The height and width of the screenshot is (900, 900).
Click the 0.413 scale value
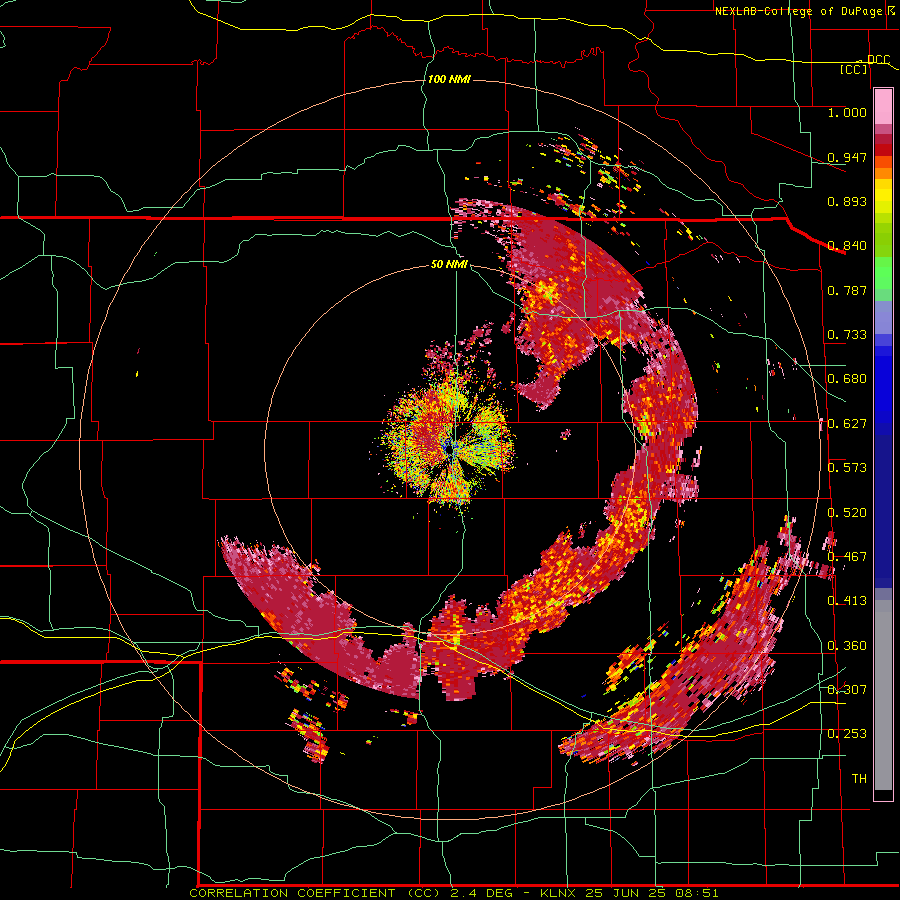[x=847, y=601]
